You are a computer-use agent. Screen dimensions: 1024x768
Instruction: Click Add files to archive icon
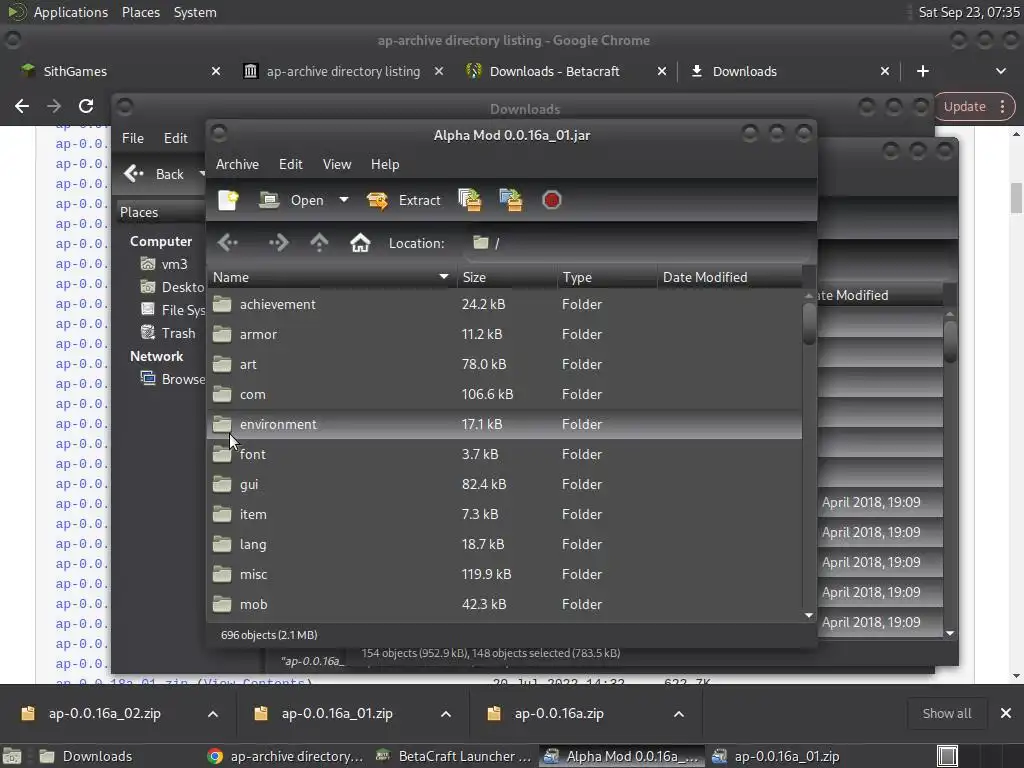click(470, 200)
